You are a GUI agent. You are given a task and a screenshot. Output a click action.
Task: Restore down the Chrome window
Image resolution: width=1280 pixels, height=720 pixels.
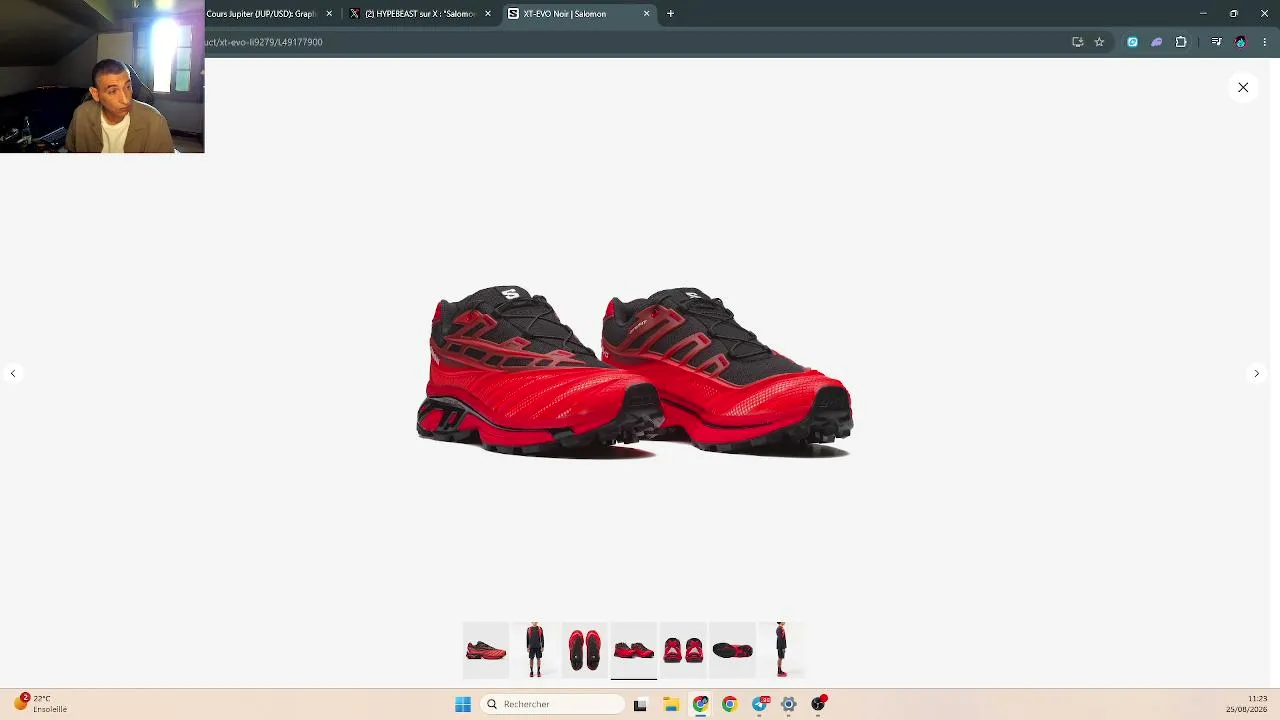click(x=1234, y=14)
